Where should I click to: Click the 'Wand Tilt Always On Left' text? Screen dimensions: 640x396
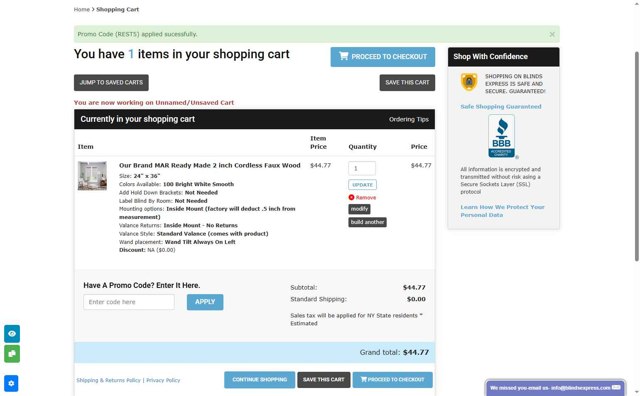coord(200,242)
